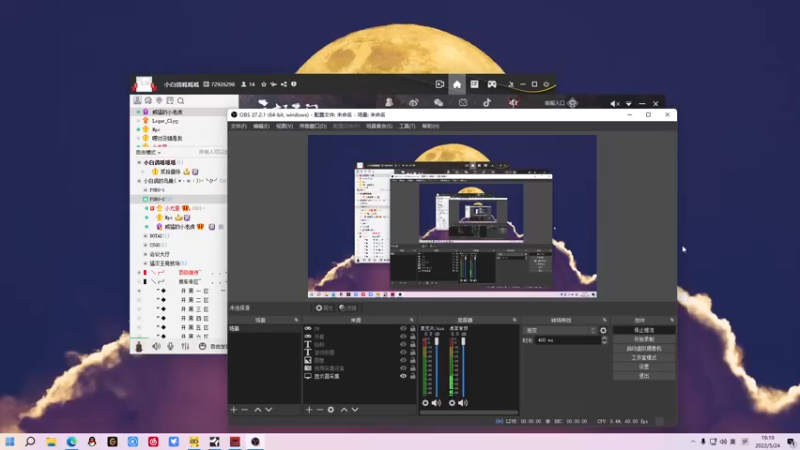Mute desktop audio channel in mixer
Screen dimensions: 800x450
click(x=463, y=403)
